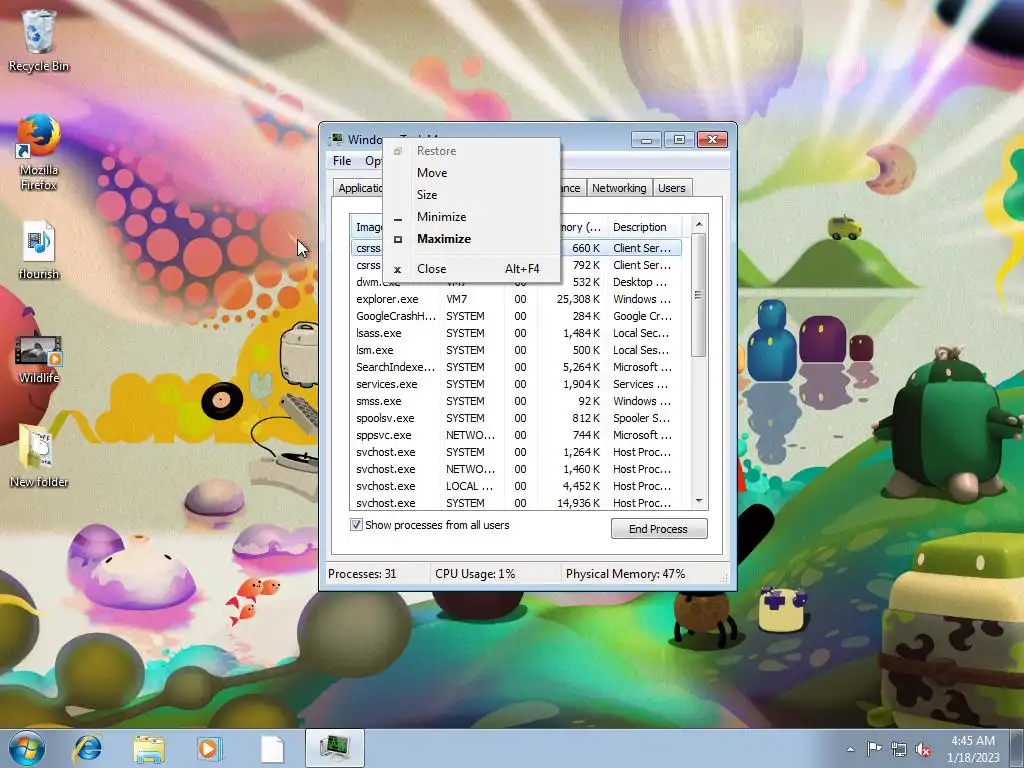The width and height of the screenshot is (1024, 768).
Task: Toggle Show processes from all users checkbox
Action: click(357, 524)
